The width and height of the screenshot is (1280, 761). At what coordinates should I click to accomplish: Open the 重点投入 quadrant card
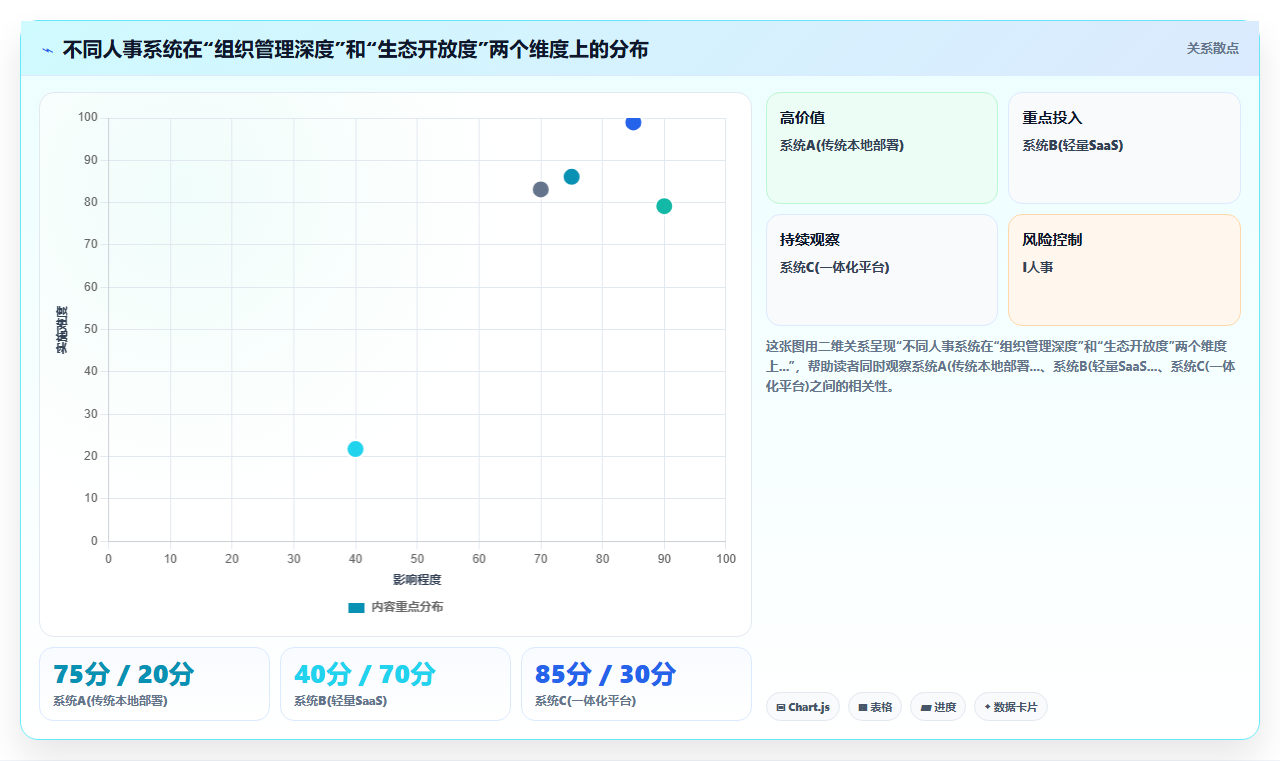tap(1124, 148)
